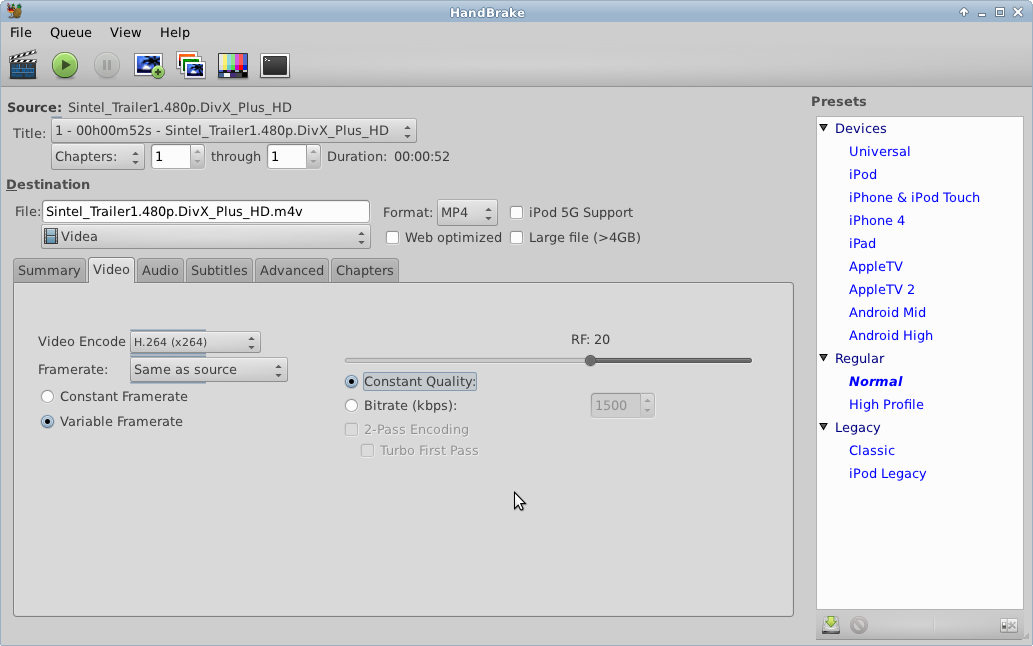1033x646 pixels.
Task: Toggle Web optimized checkbox
Action: [x=393, y=238]
